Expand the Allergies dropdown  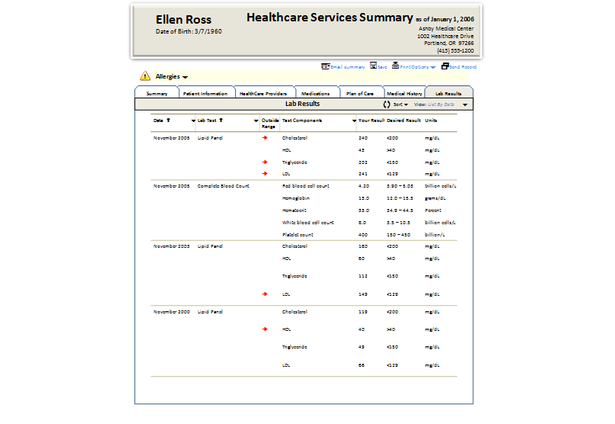tap(185, 77)
